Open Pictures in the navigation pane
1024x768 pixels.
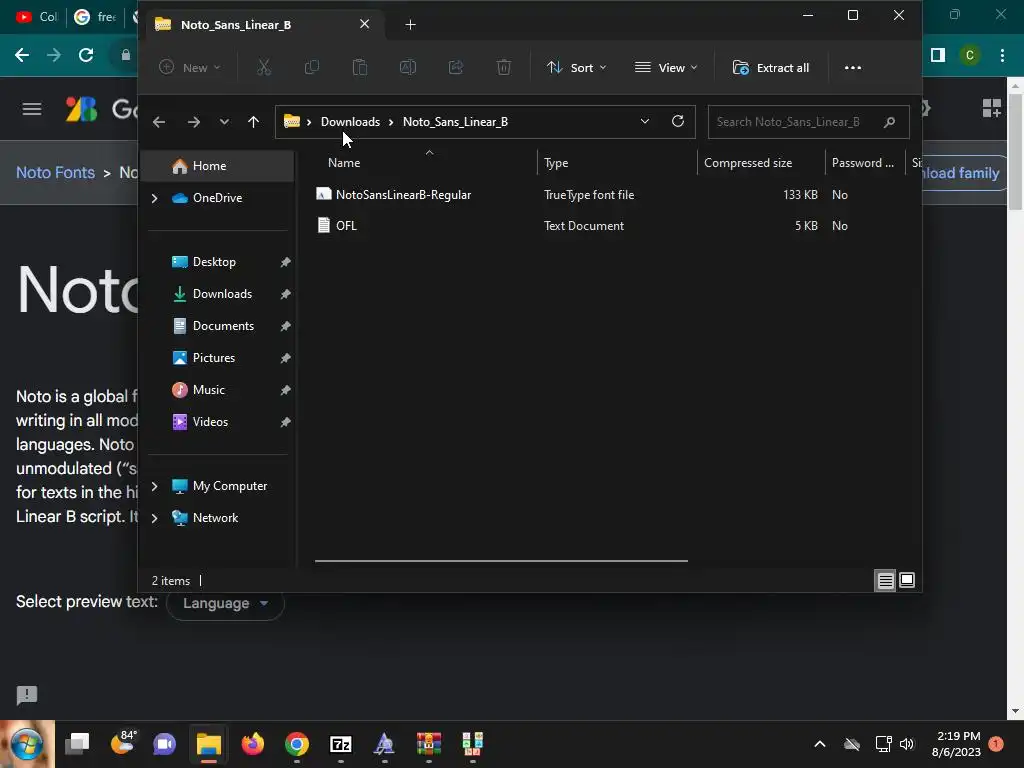click(213, 358)
